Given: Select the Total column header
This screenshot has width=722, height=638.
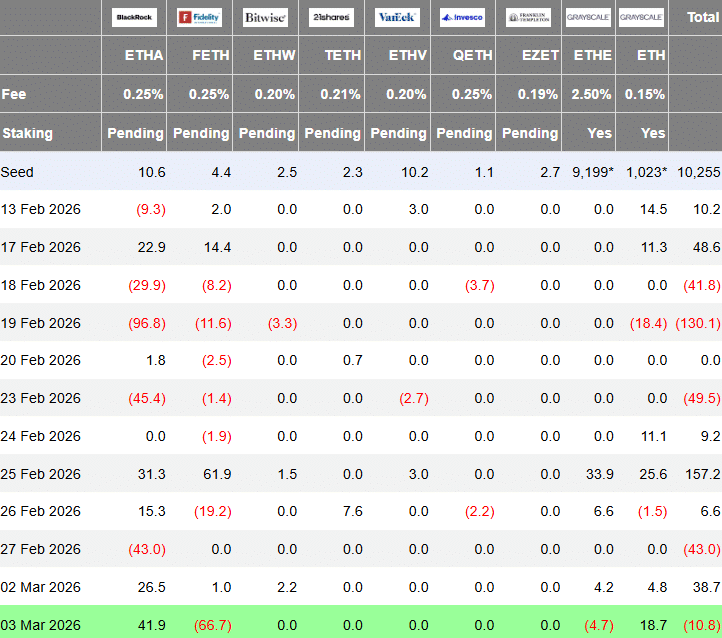Looking at the screenshot, I should [701, 17].
